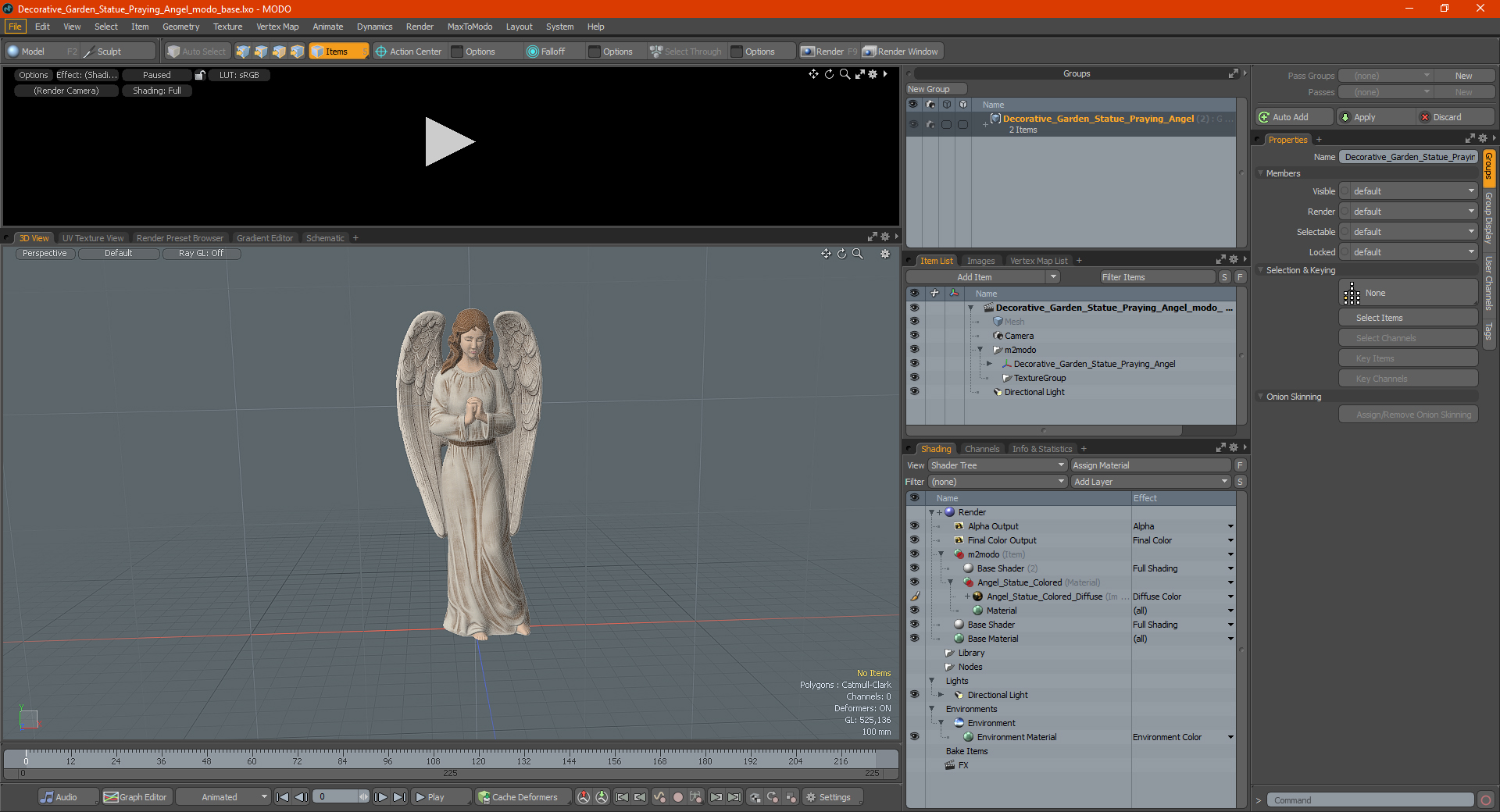Toggle visibility of Alpha Output layer

914,525
